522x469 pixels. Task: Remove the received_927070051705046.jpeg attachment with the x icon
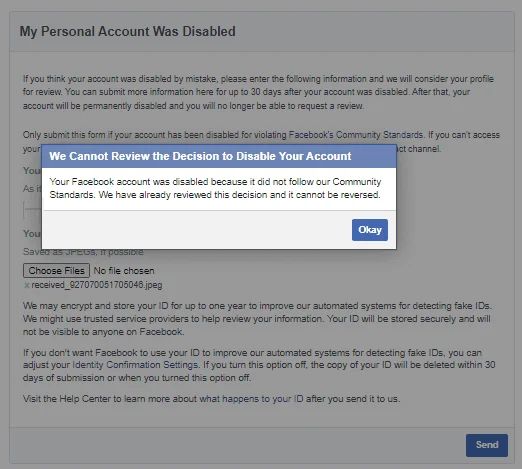click(27, 285)
